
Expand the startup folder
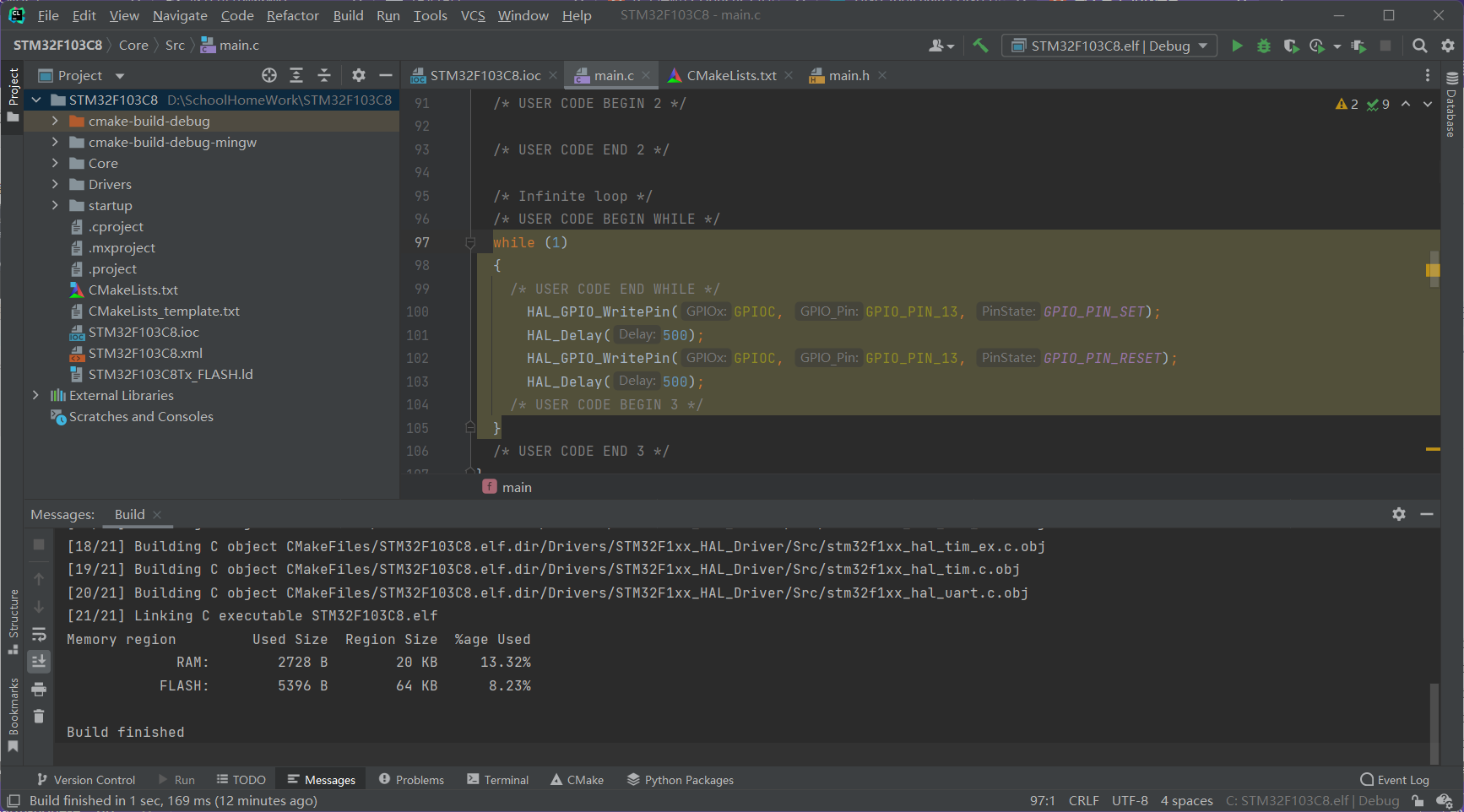[x=55, y=205]
